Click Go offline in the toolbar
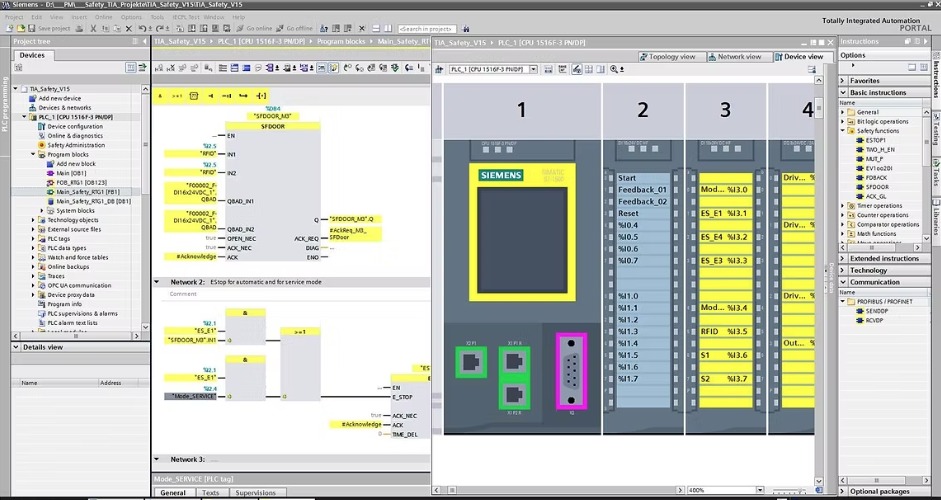 coord(294,28)
